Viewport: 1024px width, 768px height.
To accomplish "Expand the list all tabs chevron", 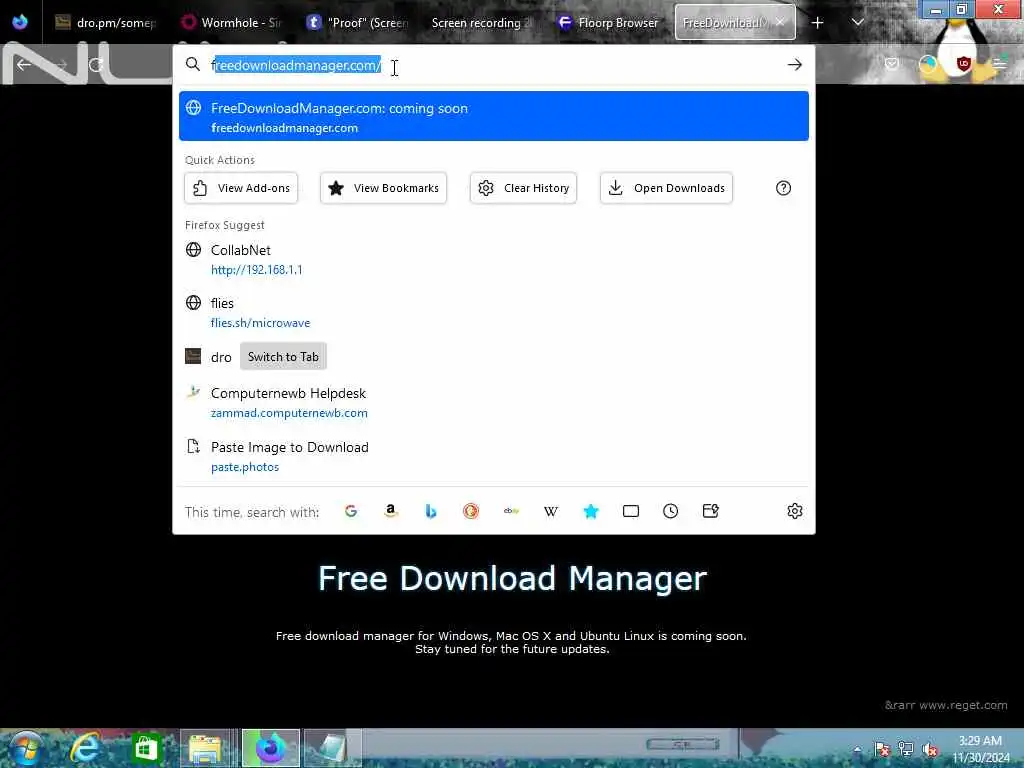I will pos(858,23).
